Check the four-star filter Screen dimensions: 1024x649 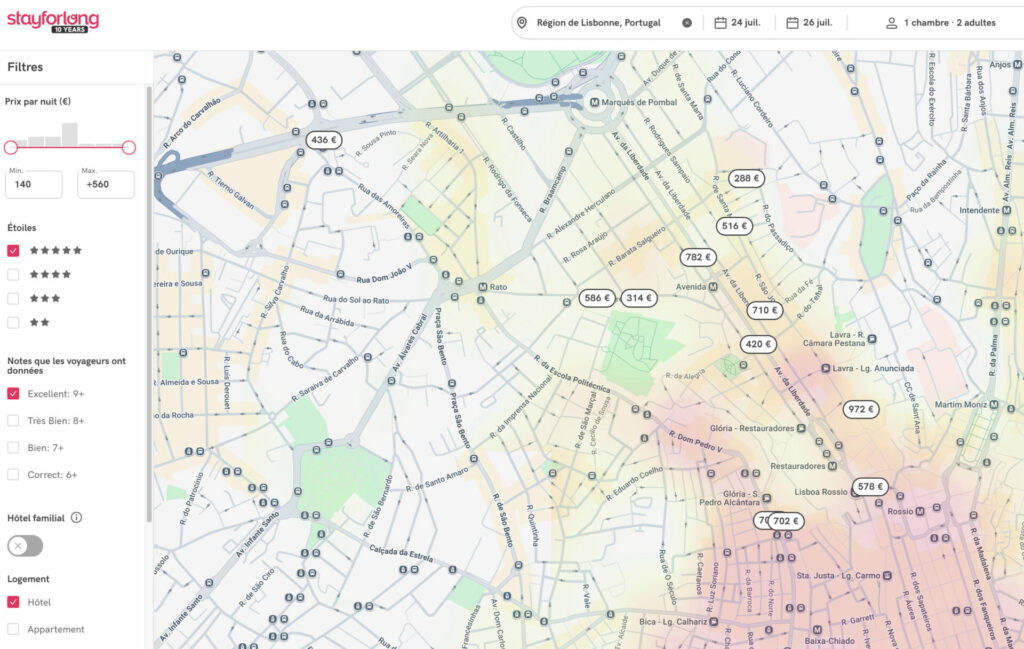pyautogui.click(x=13, y=275)
